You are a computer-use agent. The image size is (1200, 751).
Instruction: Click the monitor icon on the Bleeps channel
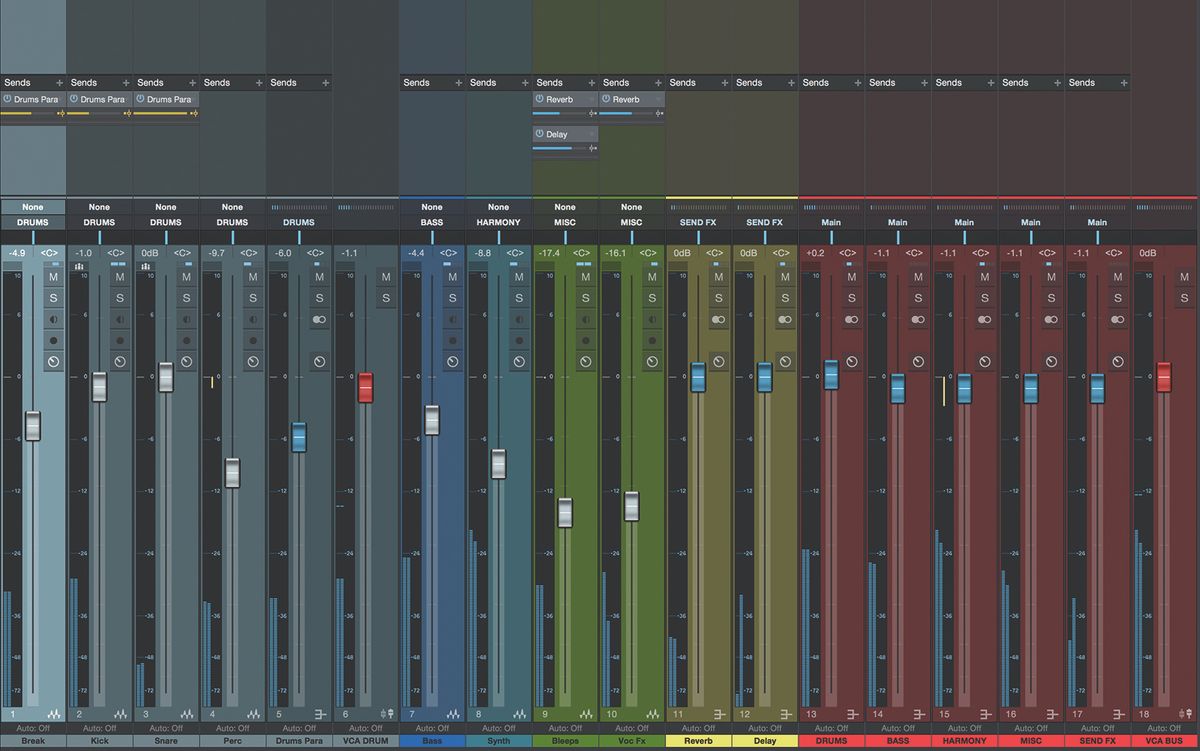584,320
